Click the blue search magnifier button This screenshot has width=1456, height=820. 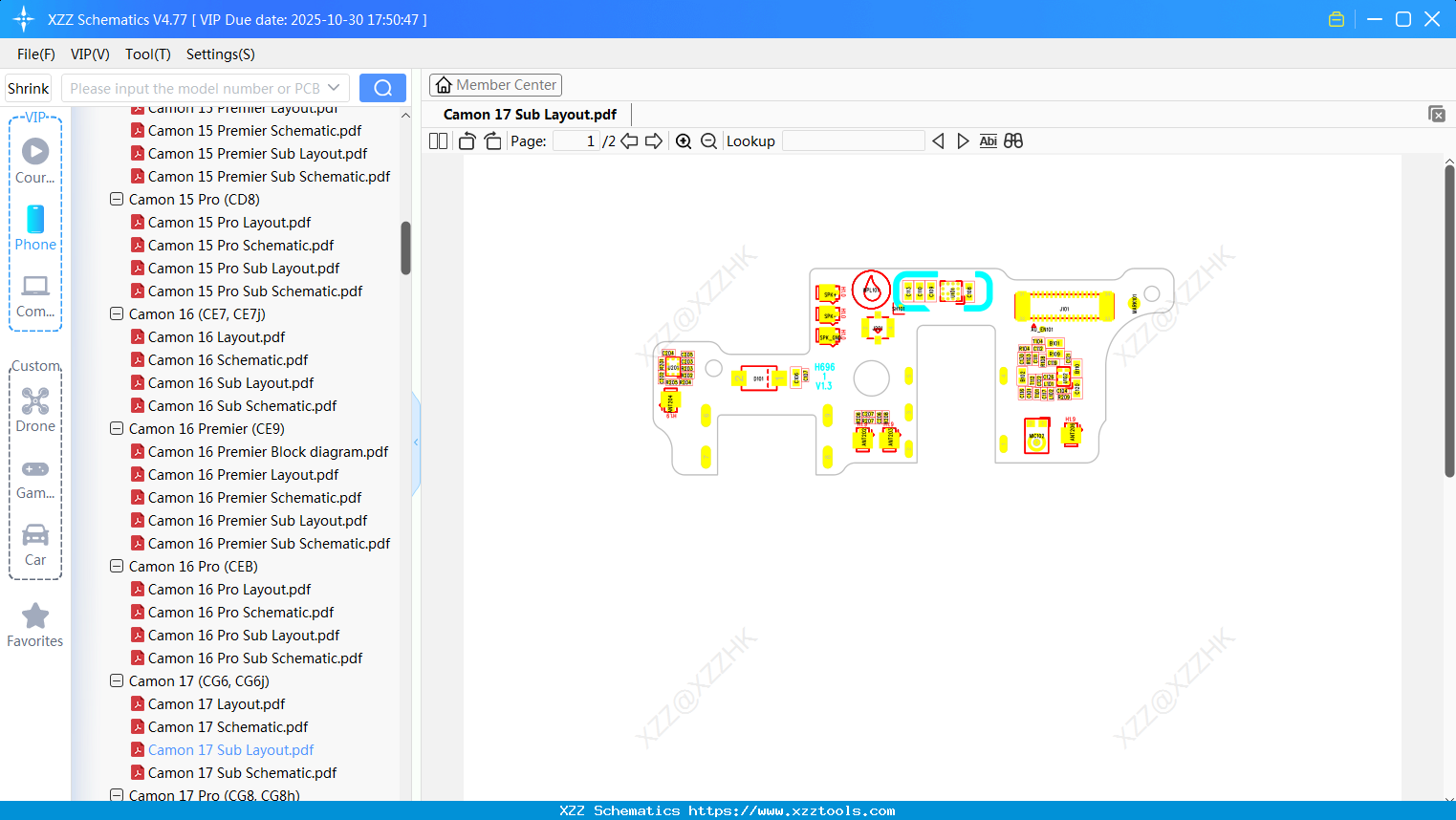coord(382,88)
